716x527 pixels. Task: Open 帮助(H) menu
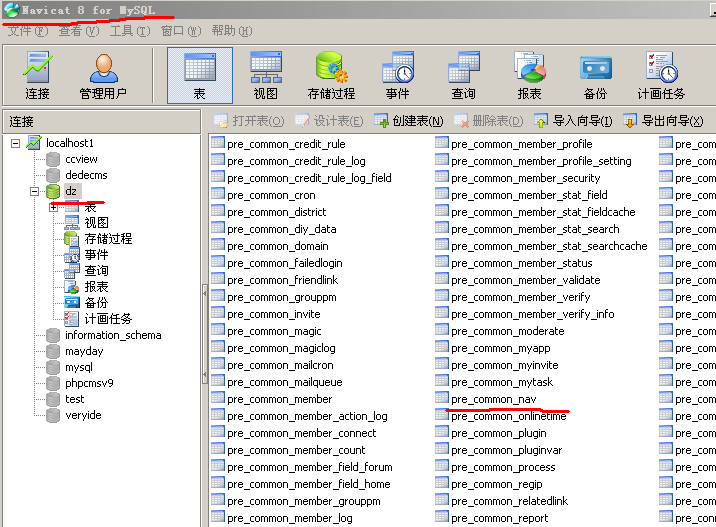(232, 31)
